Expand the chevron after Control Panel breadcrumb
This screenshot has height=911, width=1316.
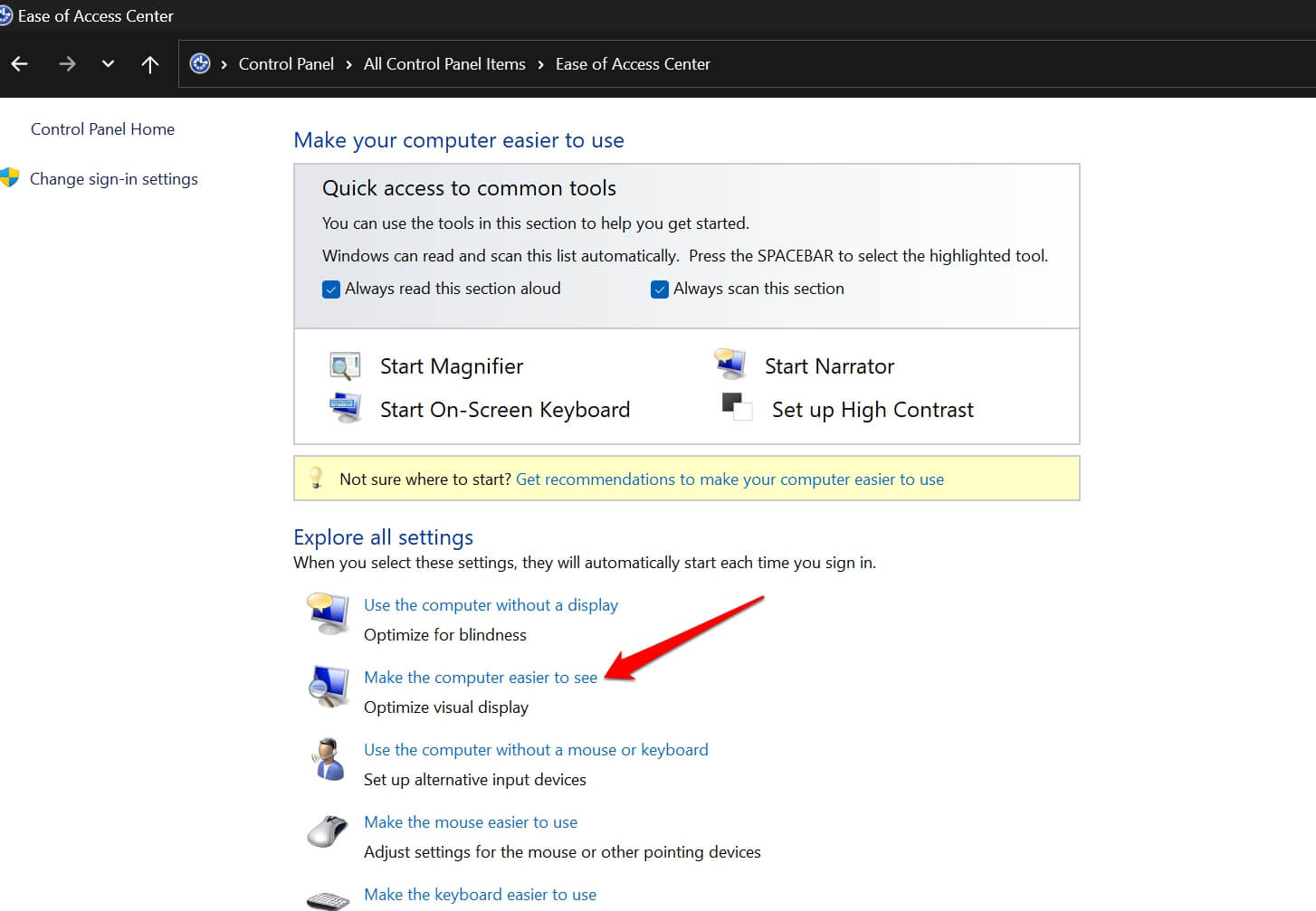pos(348,64)
